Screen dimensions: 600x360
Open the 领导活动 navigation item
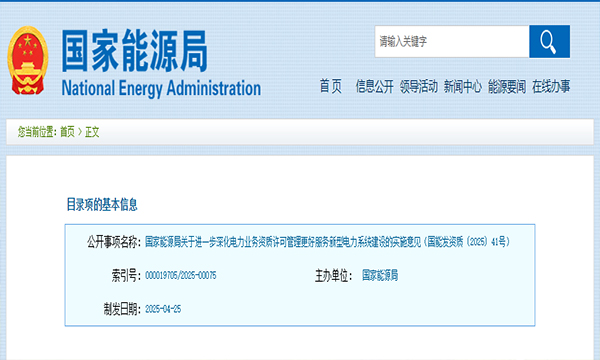click(x=419, y=86)
